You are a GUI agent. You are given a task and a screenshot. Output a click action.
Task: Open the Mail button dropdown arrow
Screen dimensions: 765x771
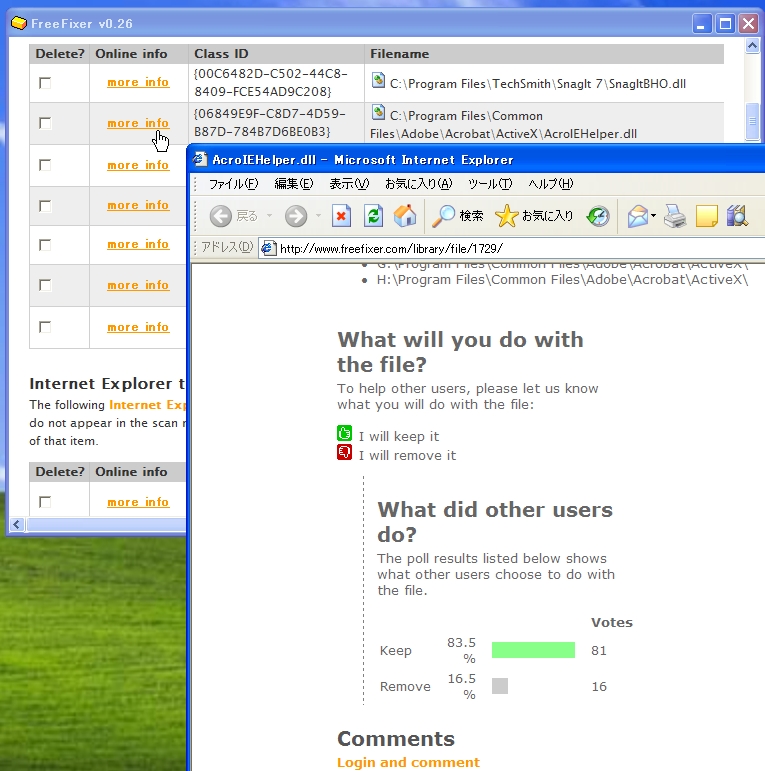[x=653, y=216]
